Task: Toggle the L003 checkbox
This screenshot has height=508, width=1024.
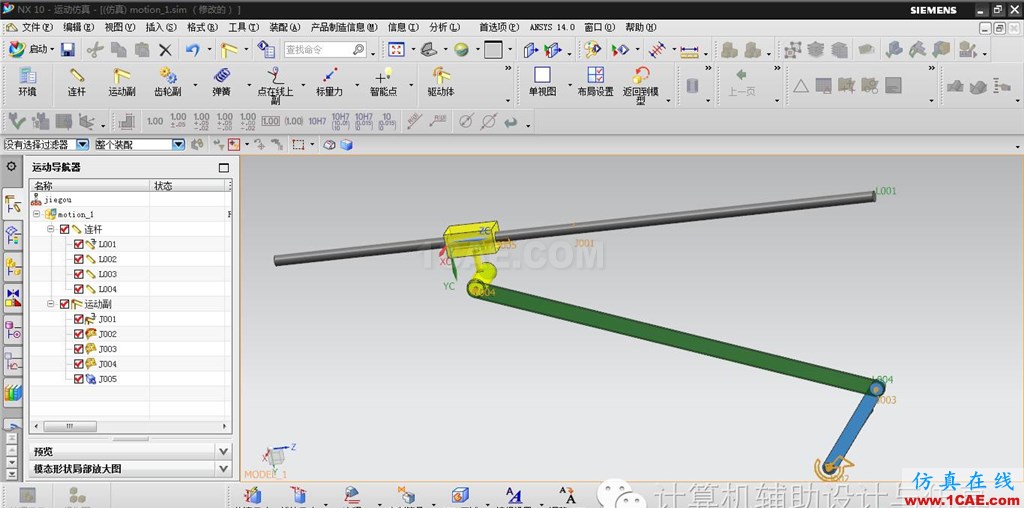Action: point(78,274)
